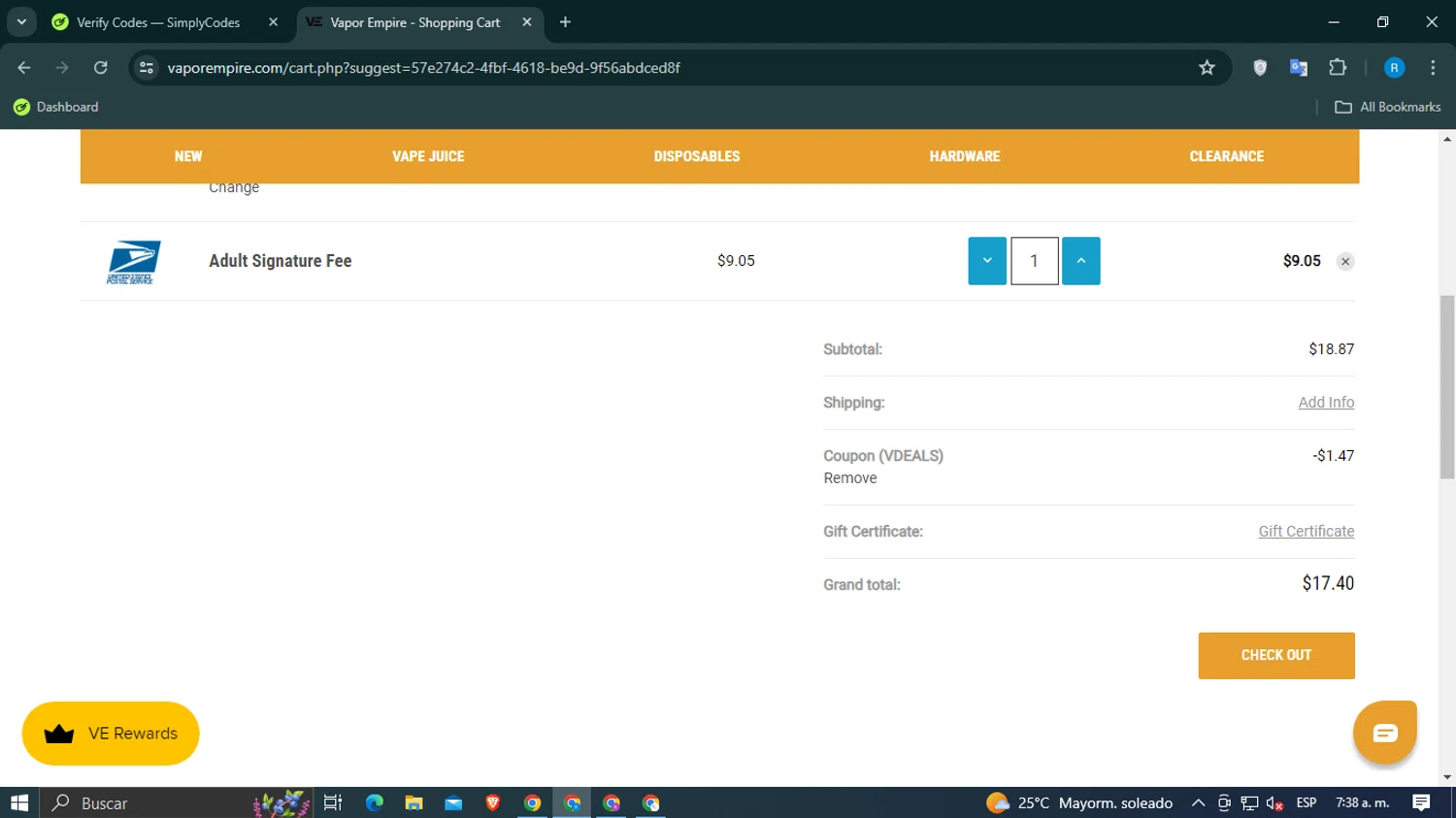Click the weather widget 25°C
Screen dimensions: 1456x818
click(1079, 802)
